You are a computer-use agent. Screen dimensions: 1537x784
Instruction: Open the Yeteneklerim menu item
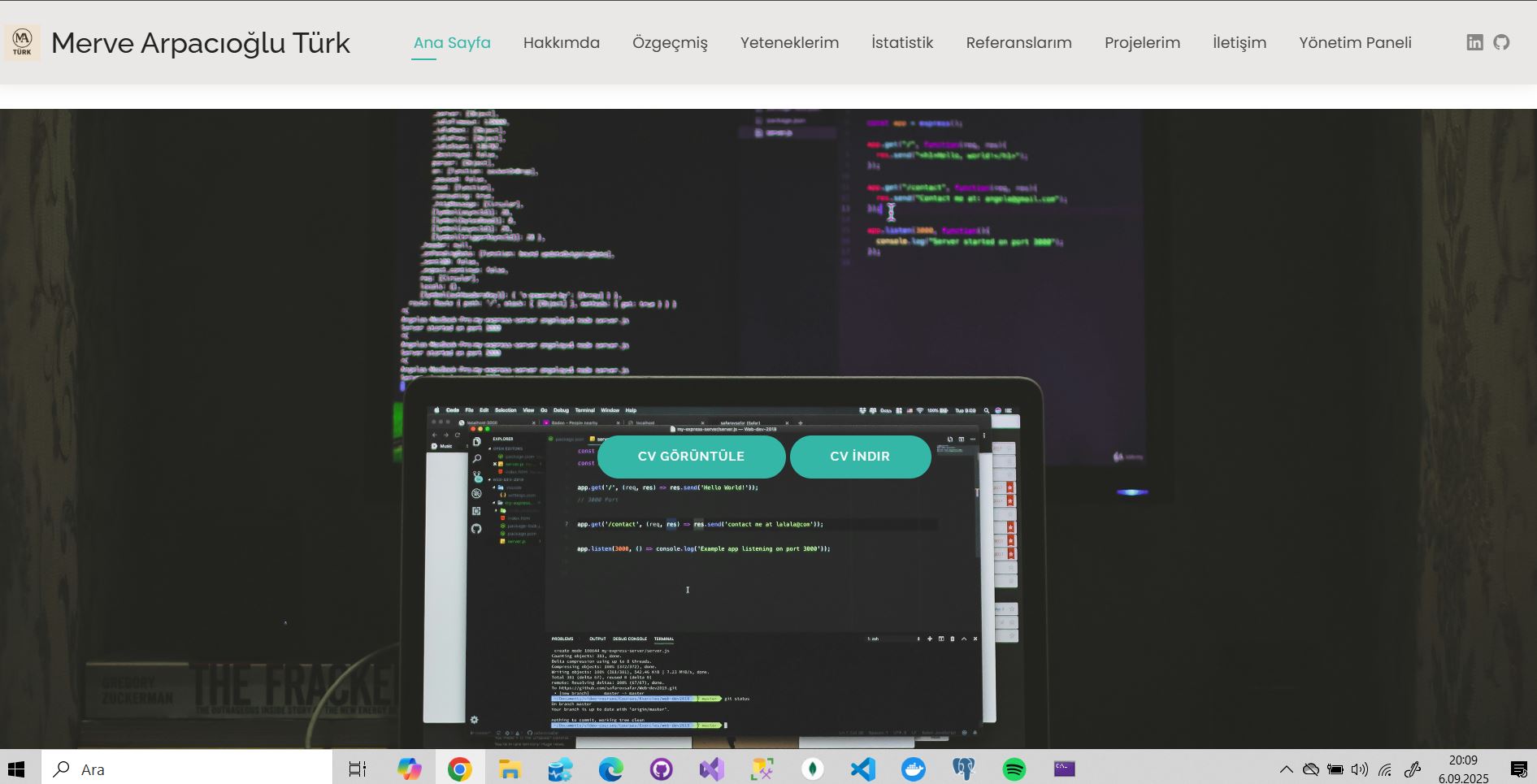click(789, 42)
